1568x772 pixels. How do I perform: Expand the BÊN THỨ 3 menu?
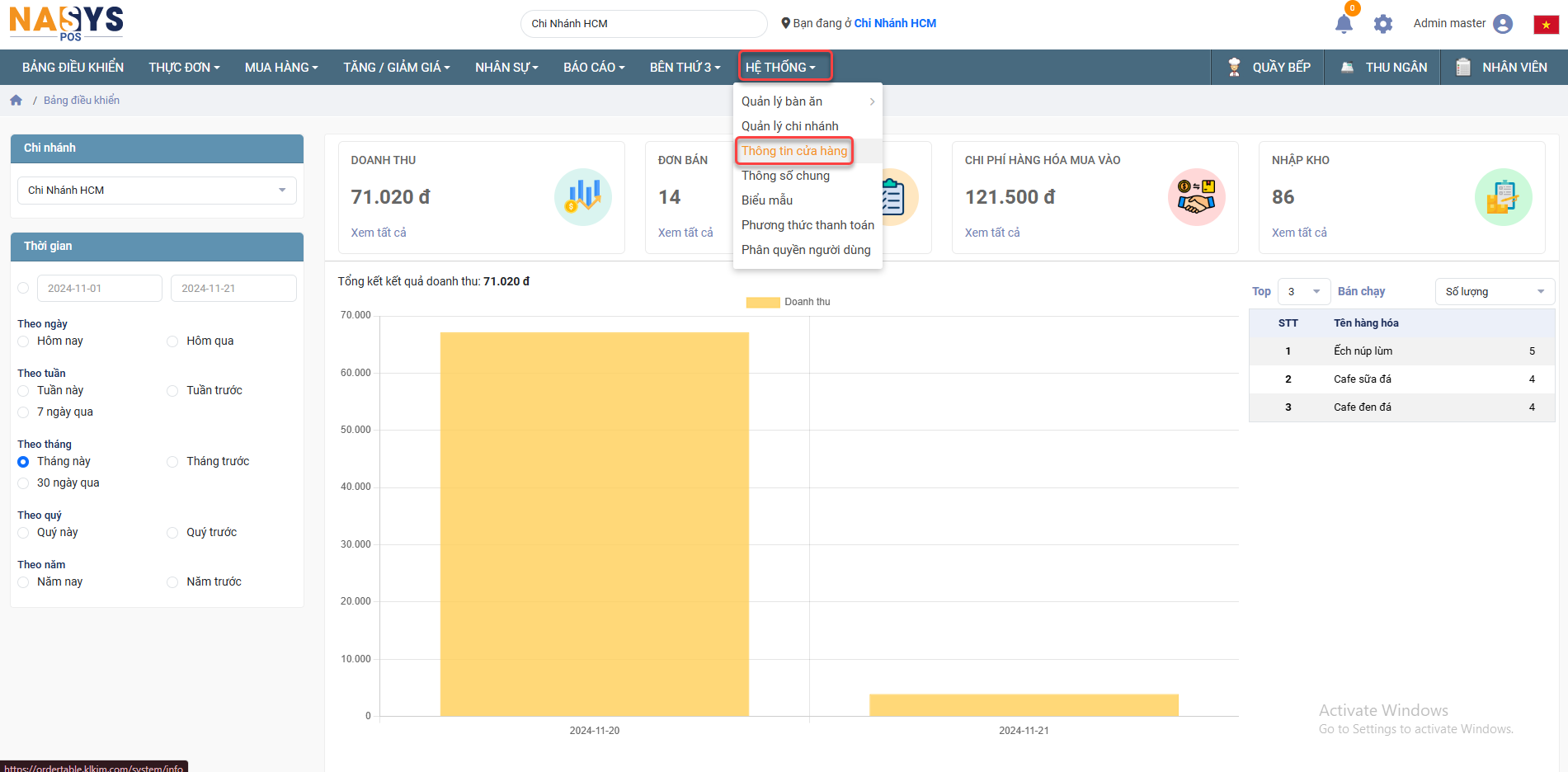[685, 68]
